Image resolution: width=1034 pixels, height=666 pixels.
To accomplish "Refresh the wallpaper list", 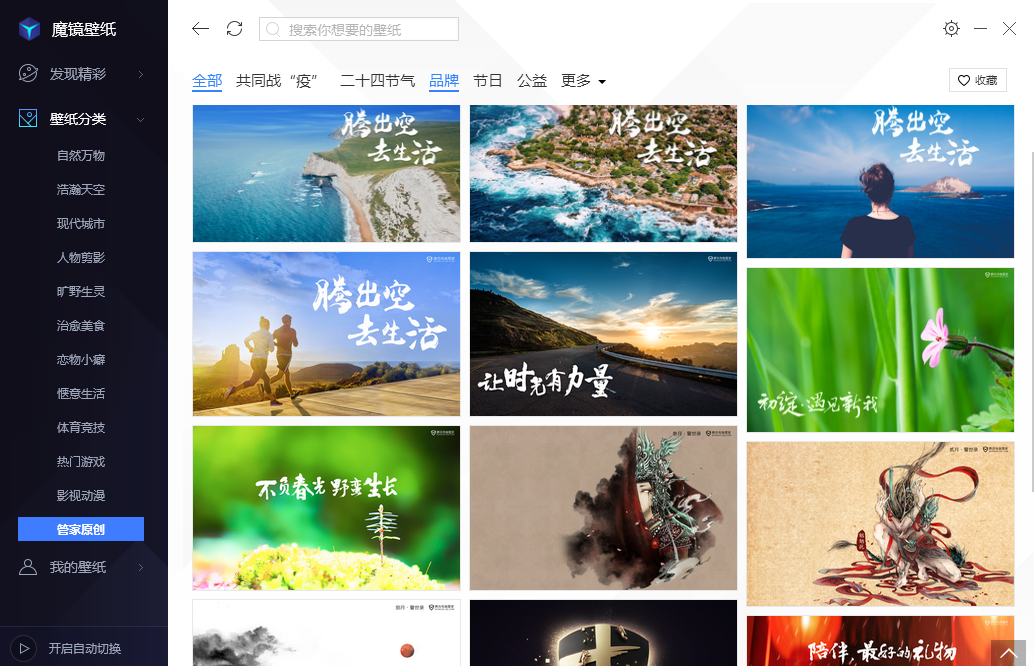I will point(234,29).
